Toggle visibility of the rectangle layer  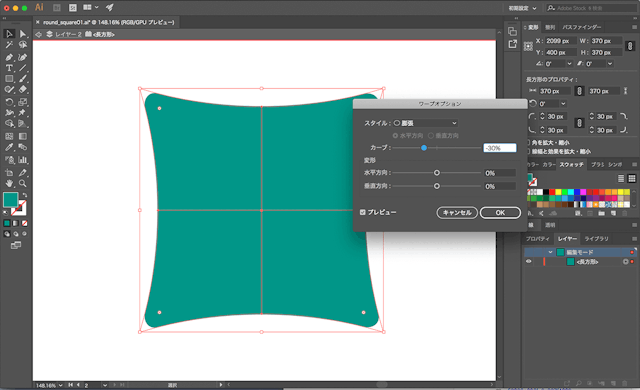[529, 261]
